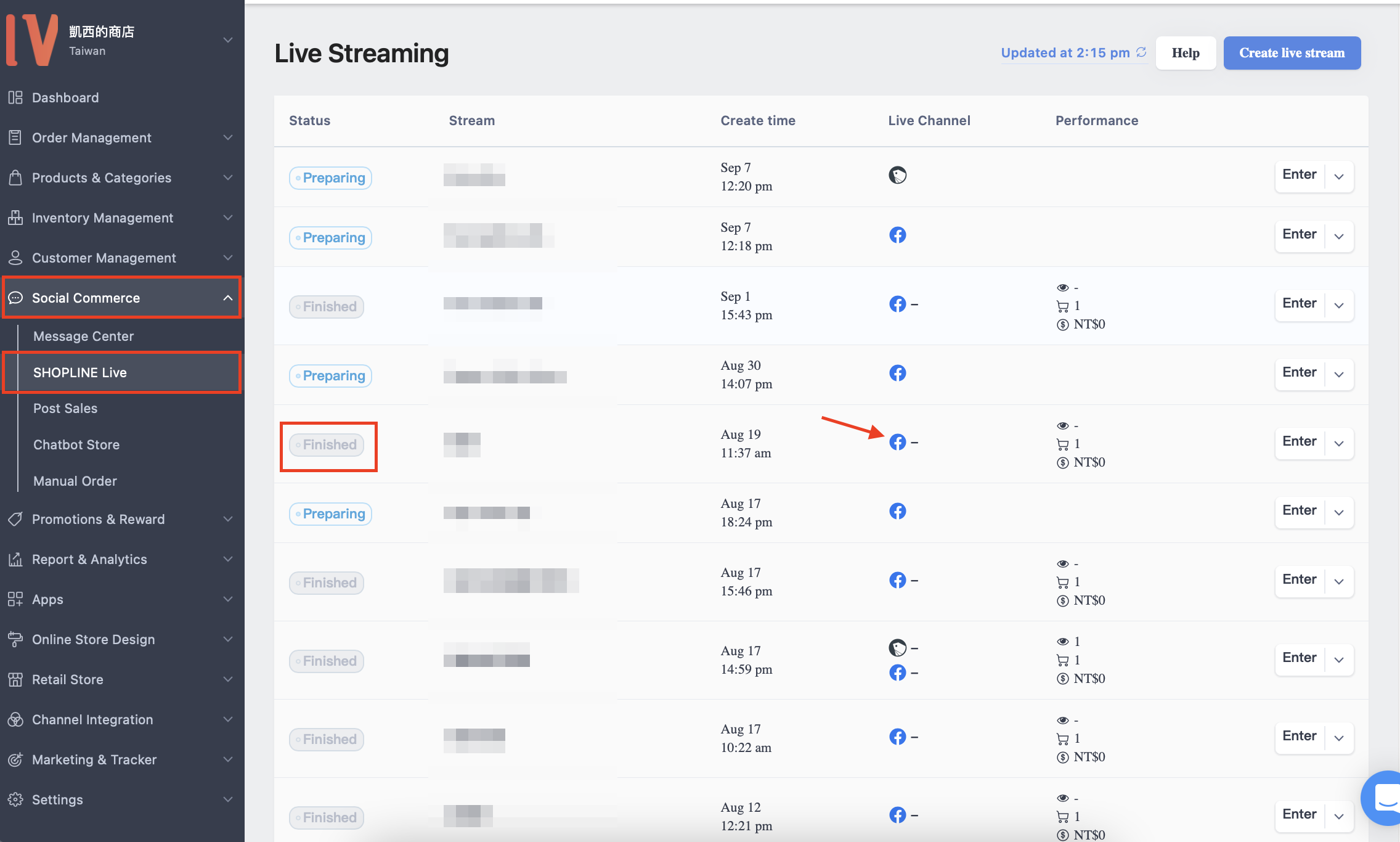Open Manual Order submenu item
The height and width of the screenshot is (842, 1400).
pos(75,481)
